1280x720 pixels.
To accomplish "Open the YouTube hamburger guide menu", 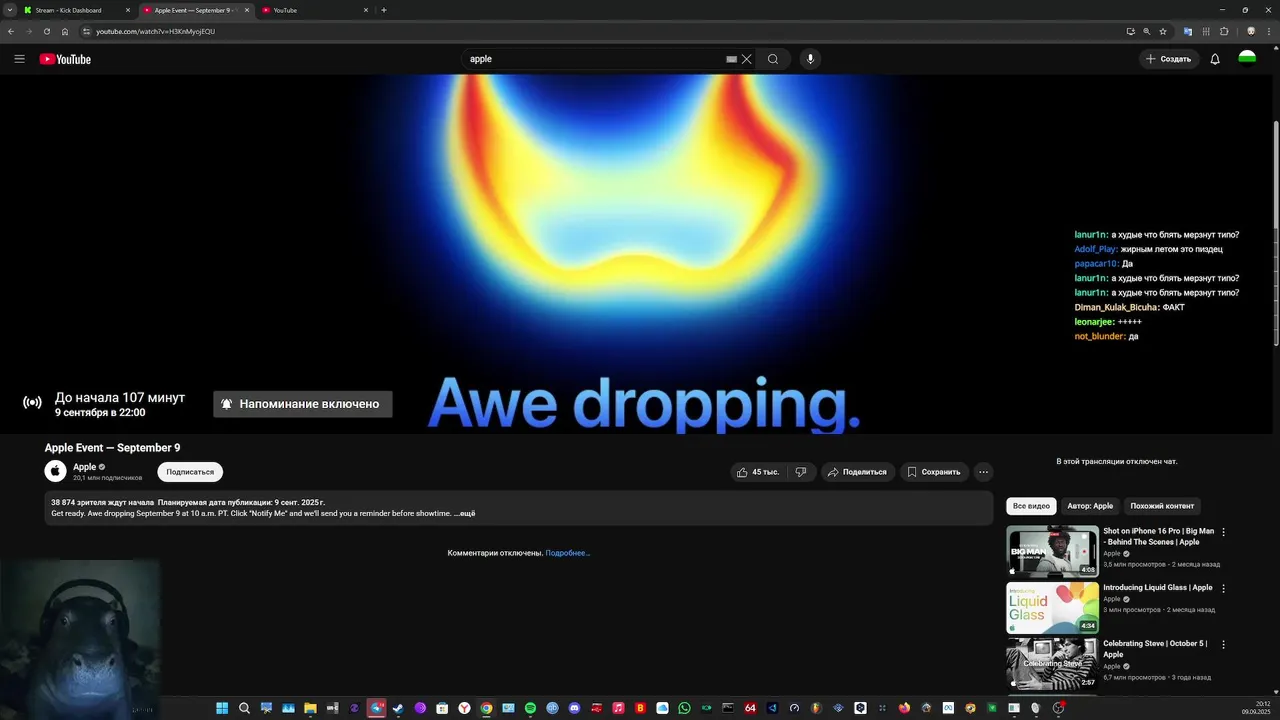I will point(19,59).
